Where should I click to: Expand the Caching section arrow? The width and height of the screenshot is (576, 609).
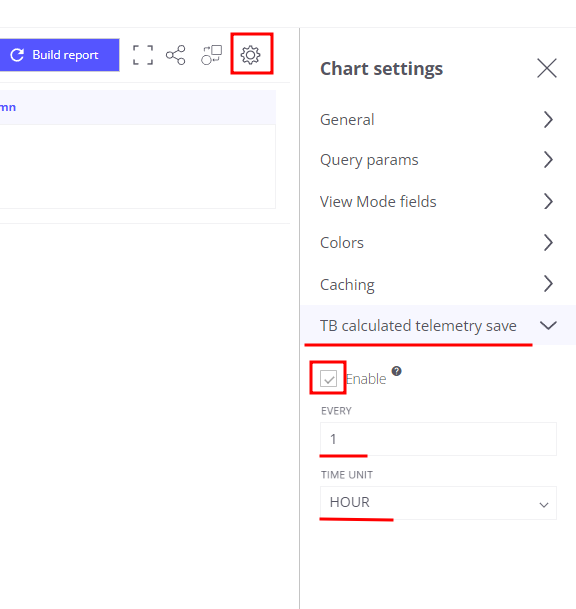coord(548,284)
